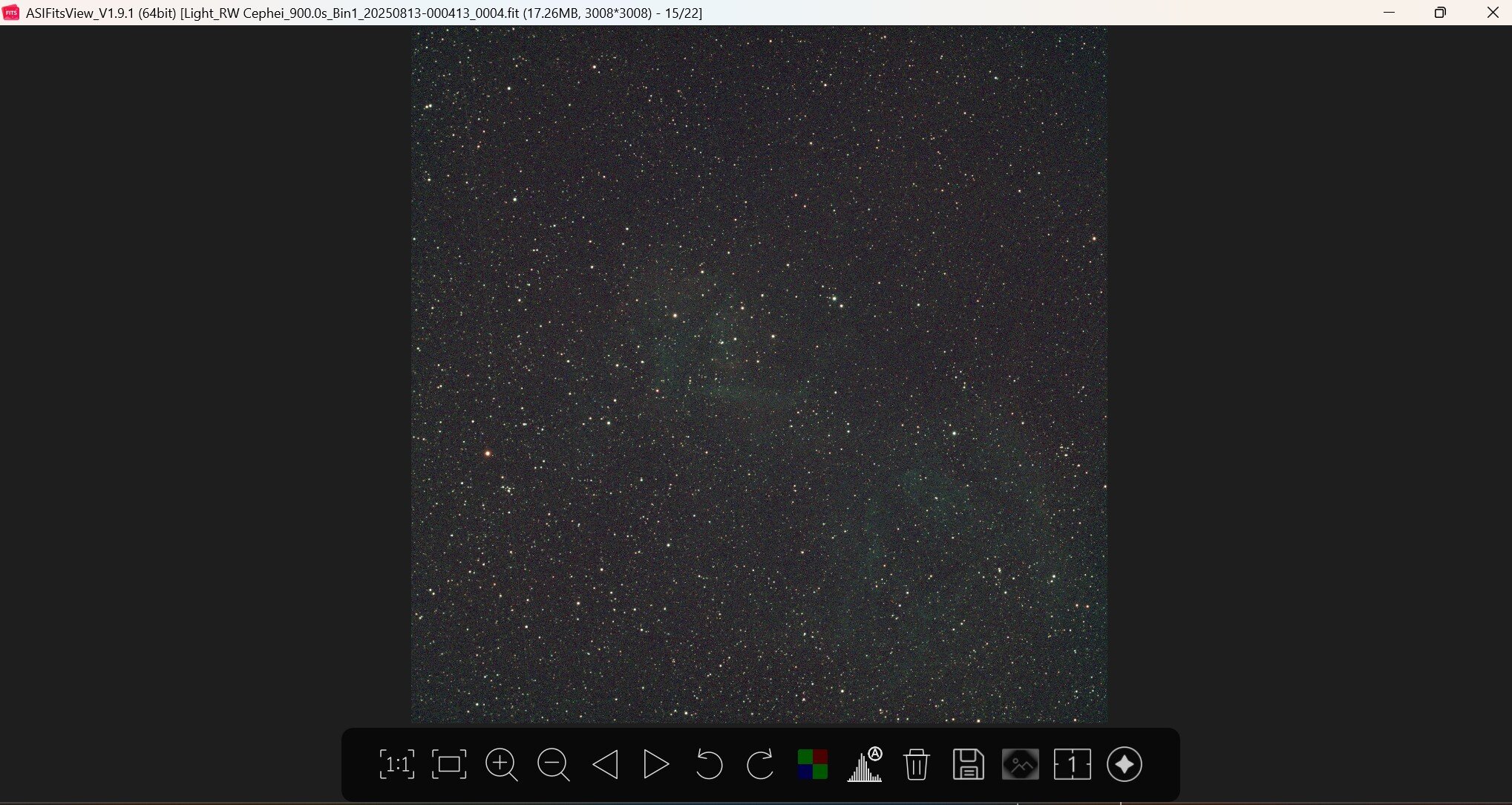Rotate image counterclockwise
The height and width of the screenshot is (805, 1512).
pos(708,764)
